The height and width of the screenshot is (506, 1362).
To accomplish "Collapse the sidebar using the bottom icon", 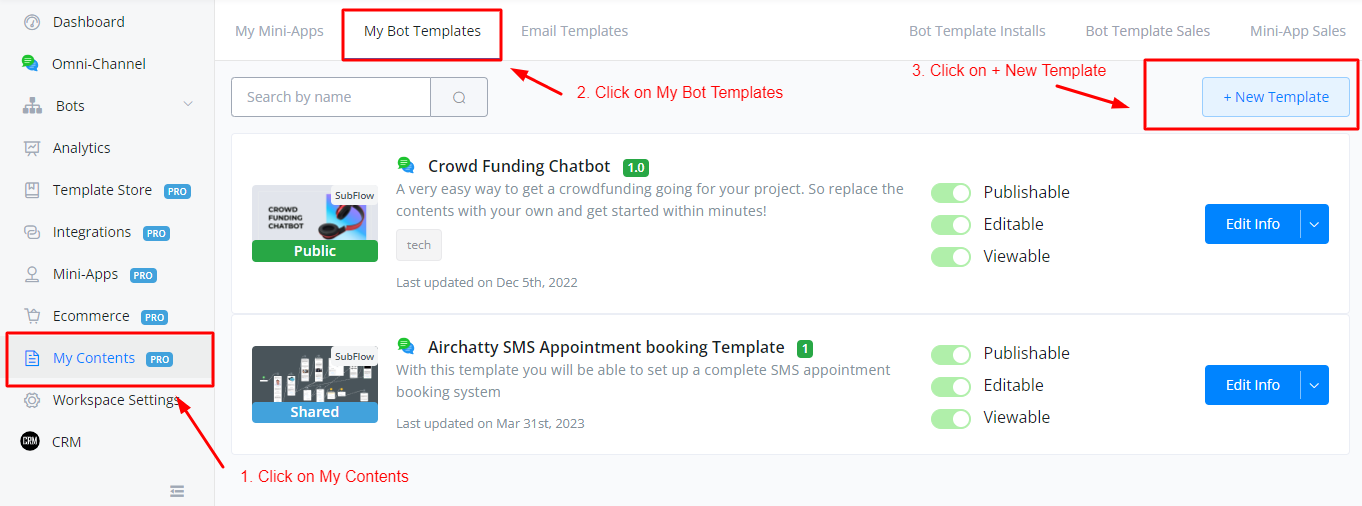I will pos(177,491).
